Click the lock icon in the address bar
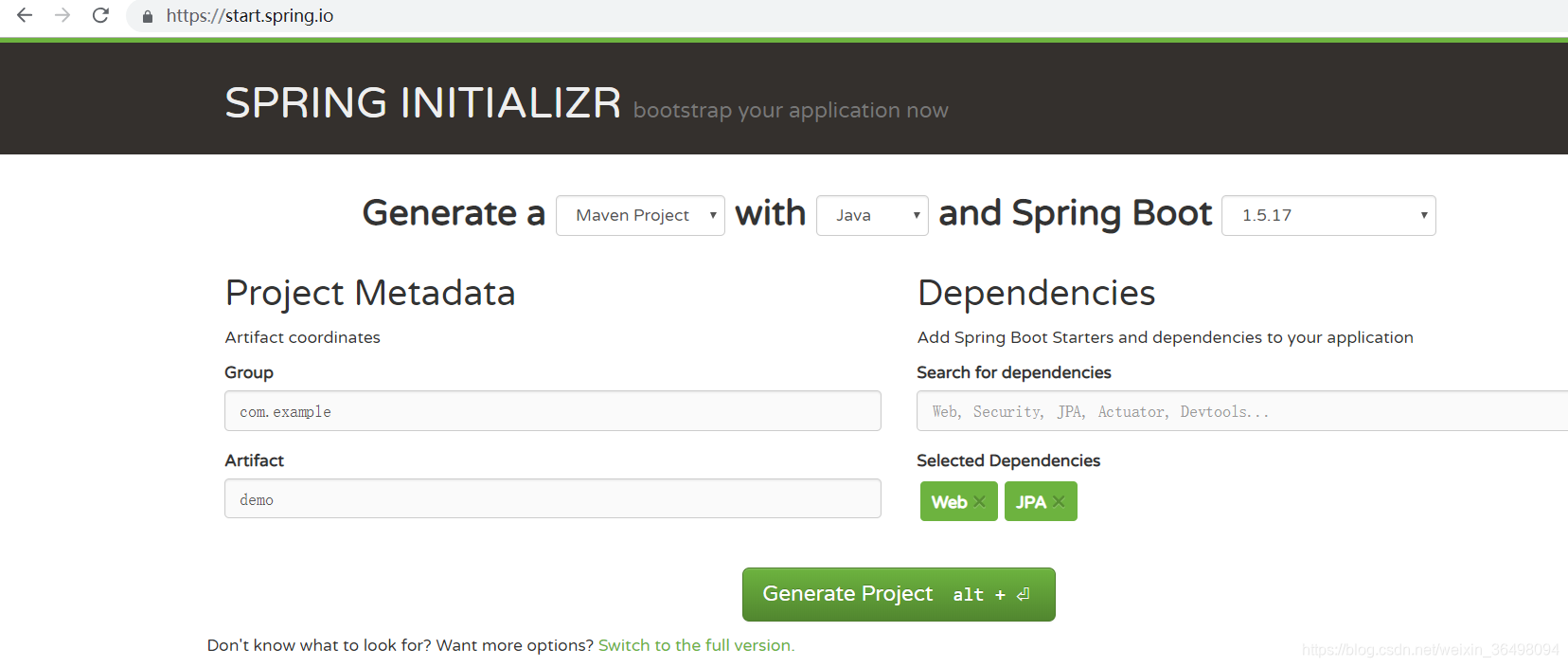The height and width of the screenshot is (667, 1568). [x=148, y=16]
